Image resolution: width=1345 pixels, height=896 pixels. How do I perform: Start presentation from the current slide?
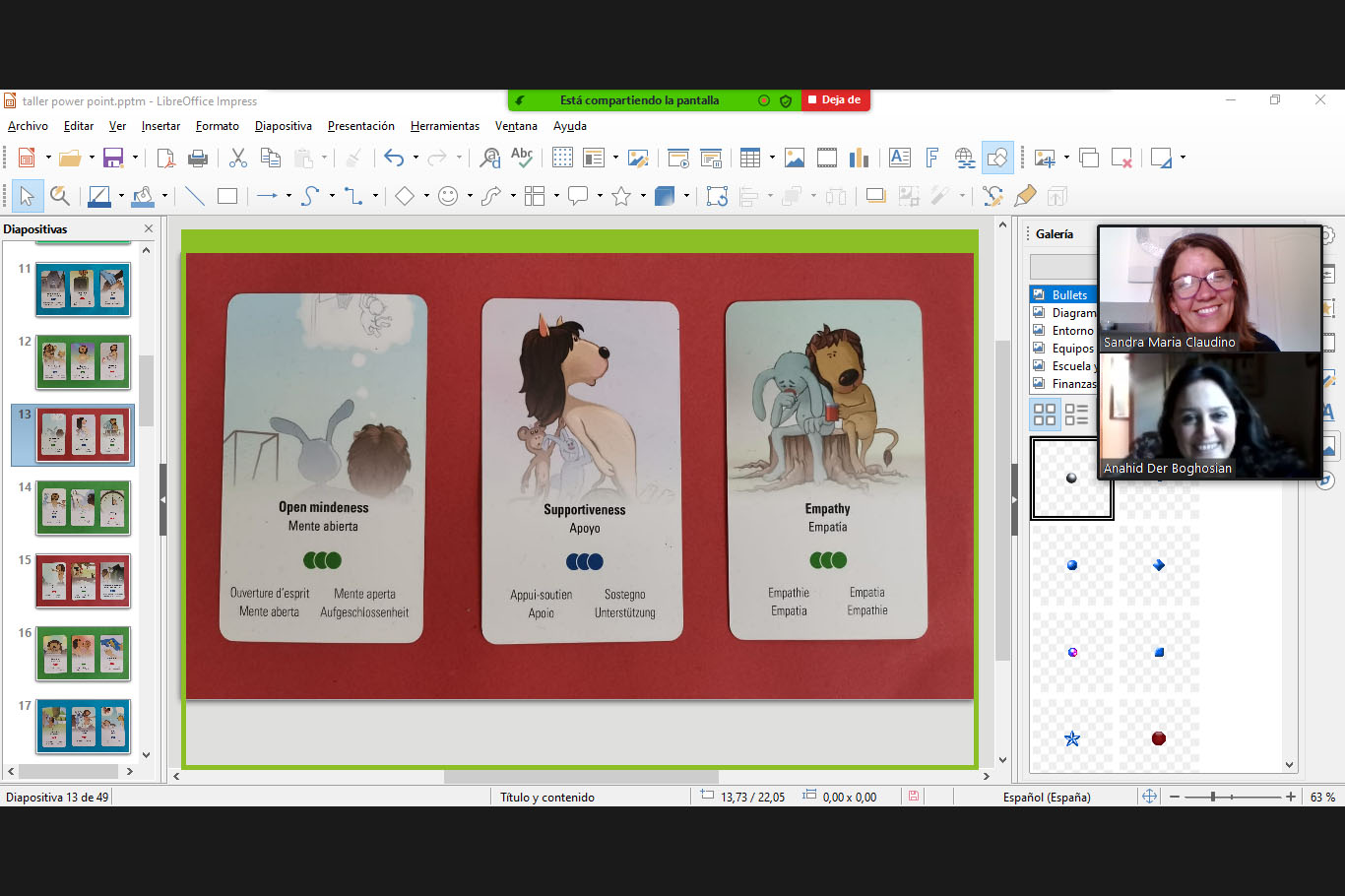[x=711, y=158]
